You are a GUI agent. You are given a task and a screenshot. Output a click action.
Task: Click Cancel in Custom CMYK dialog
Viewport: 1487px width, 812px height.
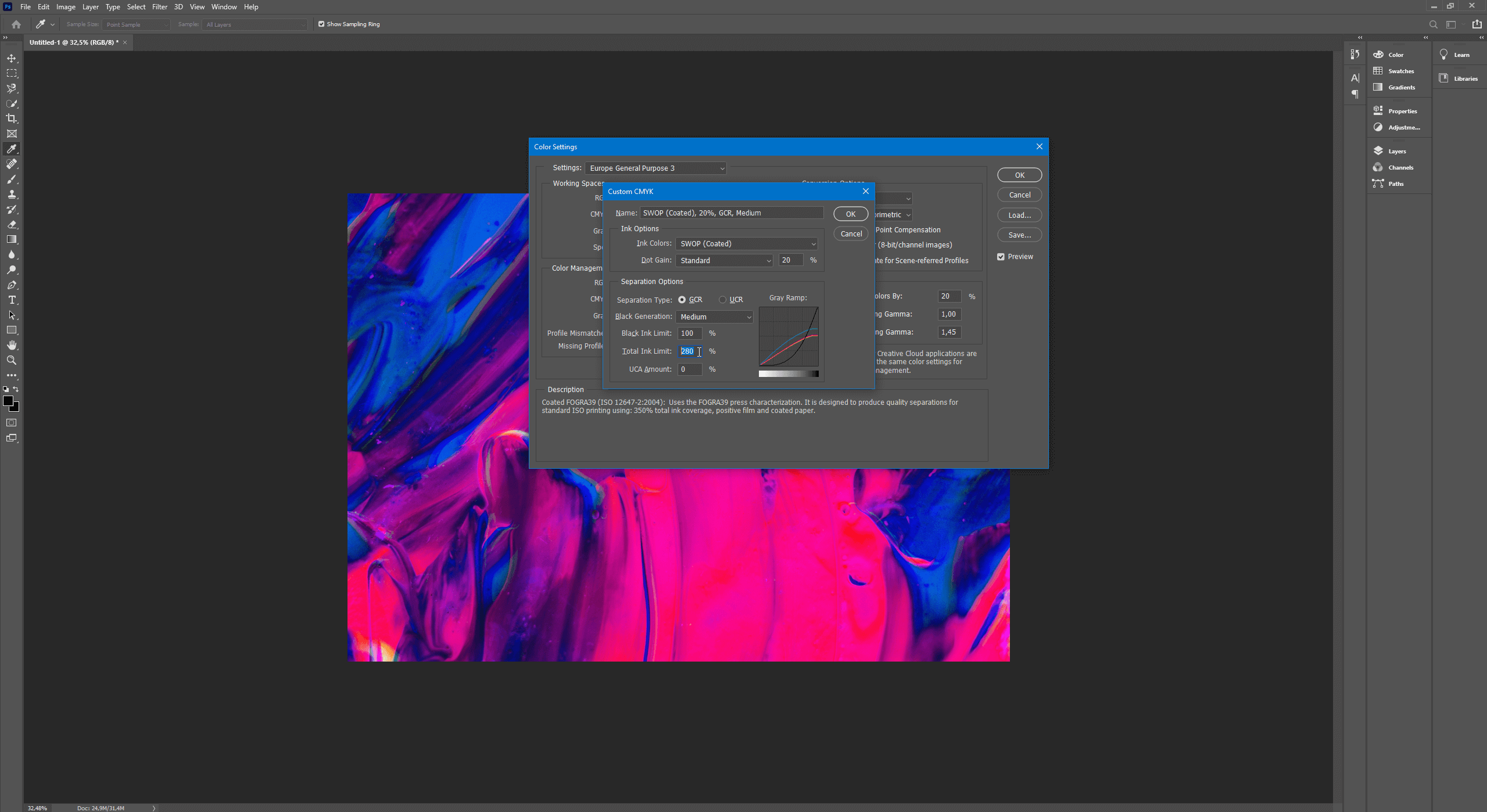pyautogui.click(x=851, y=234)
